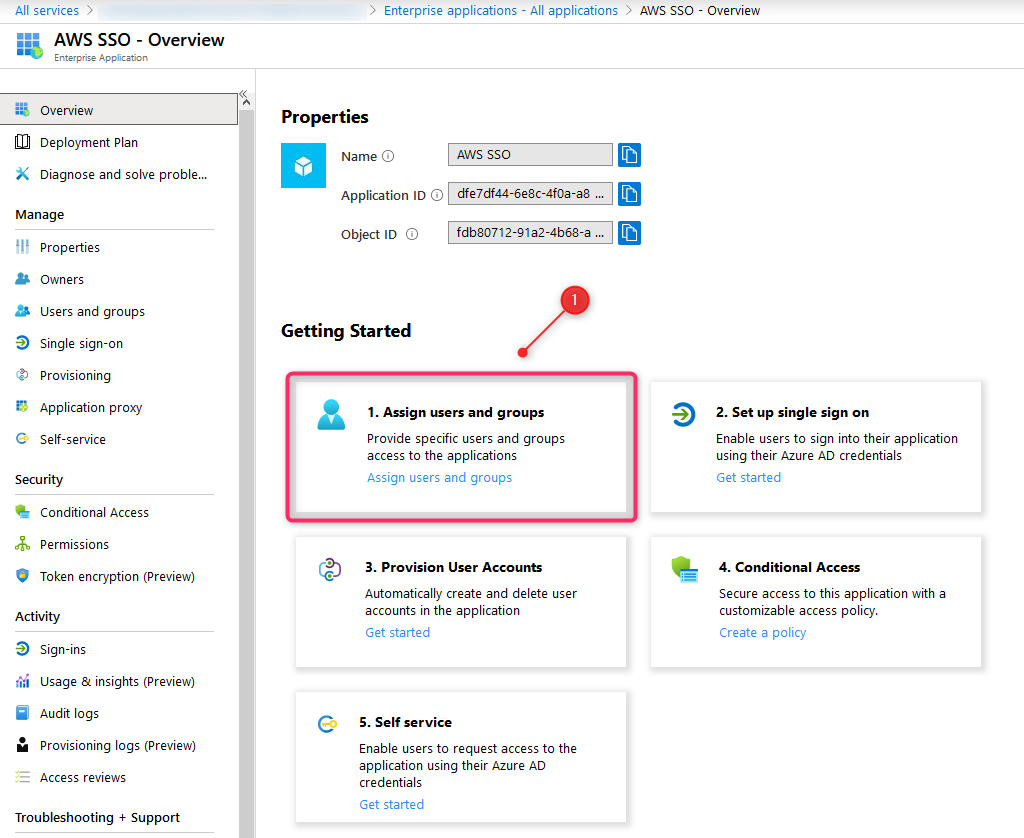
Task: Click the Assign users and groups link
Action: click(439, 477)
